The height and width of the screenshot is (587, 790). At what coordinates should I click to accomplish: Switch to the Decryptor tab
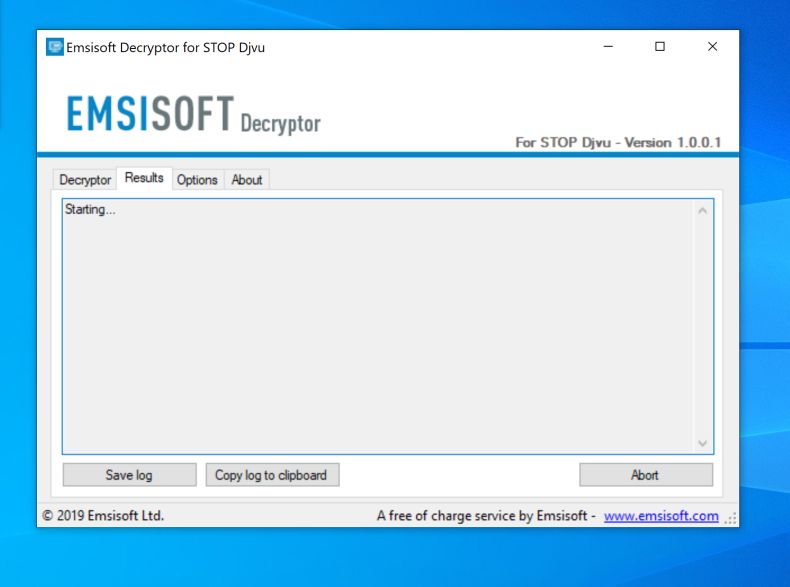85,180
